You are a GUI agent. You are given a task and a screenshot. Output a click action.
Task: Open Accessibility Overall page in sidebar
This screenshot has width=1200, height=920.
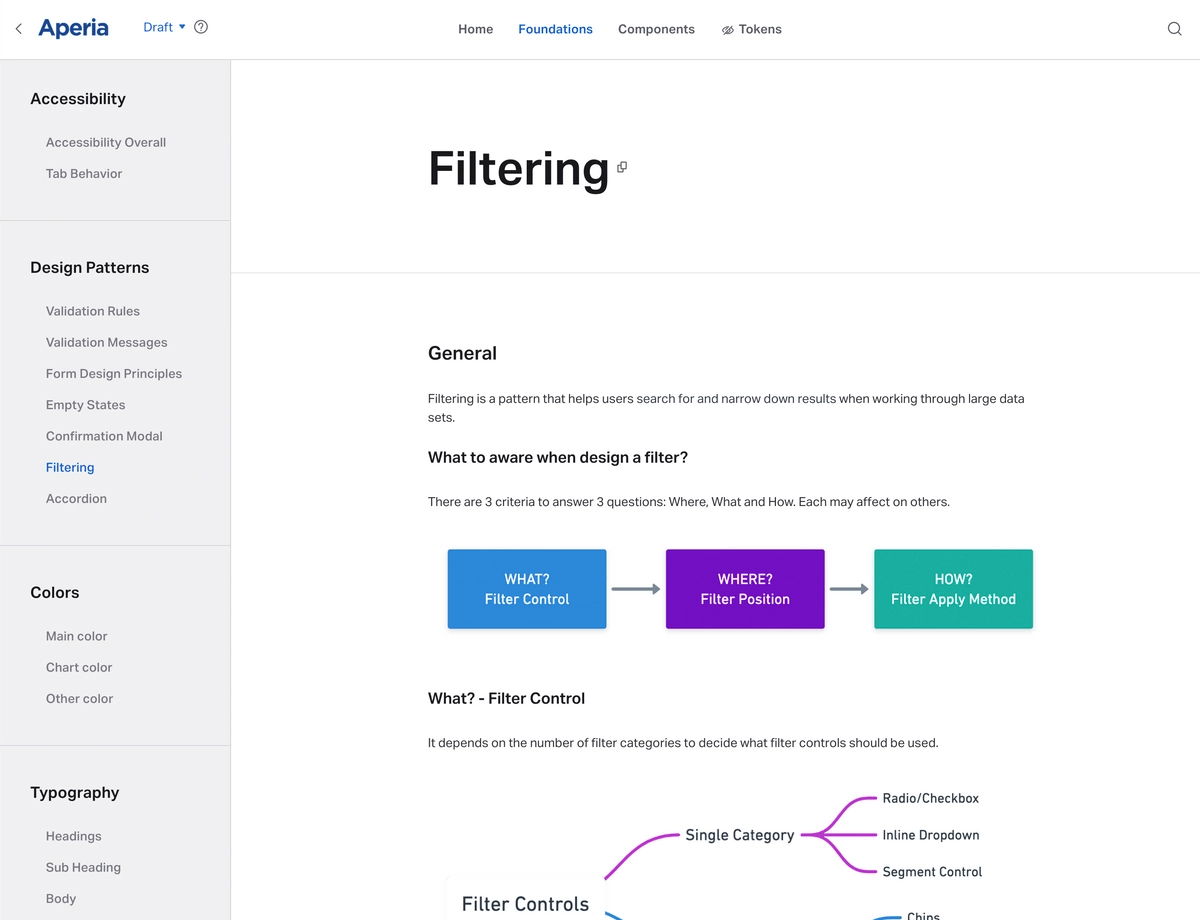pyautogui.click(x=106, y=142)
